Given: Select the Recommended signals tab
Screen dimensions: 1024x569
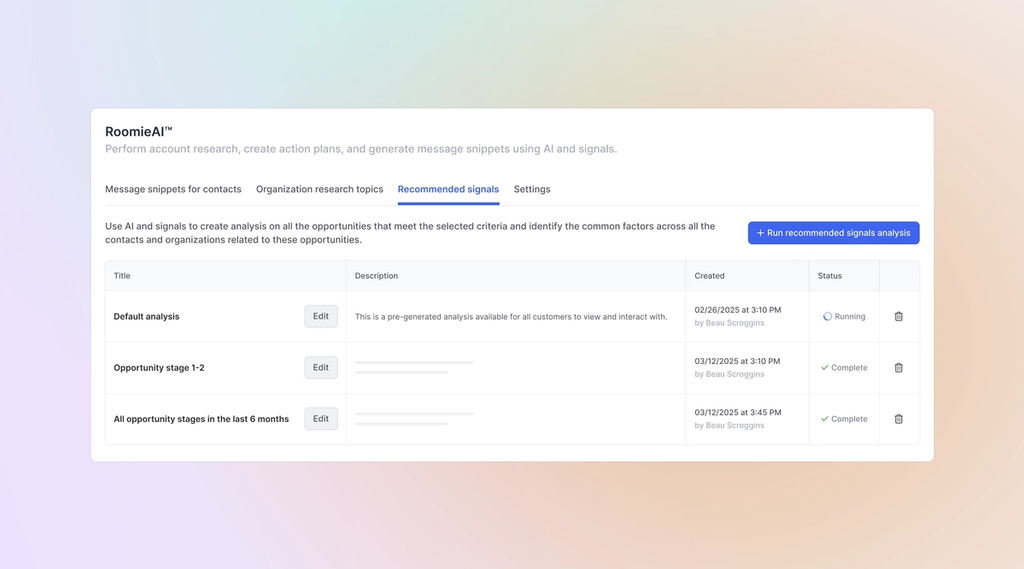Looking at the screenshot, I should pyautogui.click(x=448, y=189).
